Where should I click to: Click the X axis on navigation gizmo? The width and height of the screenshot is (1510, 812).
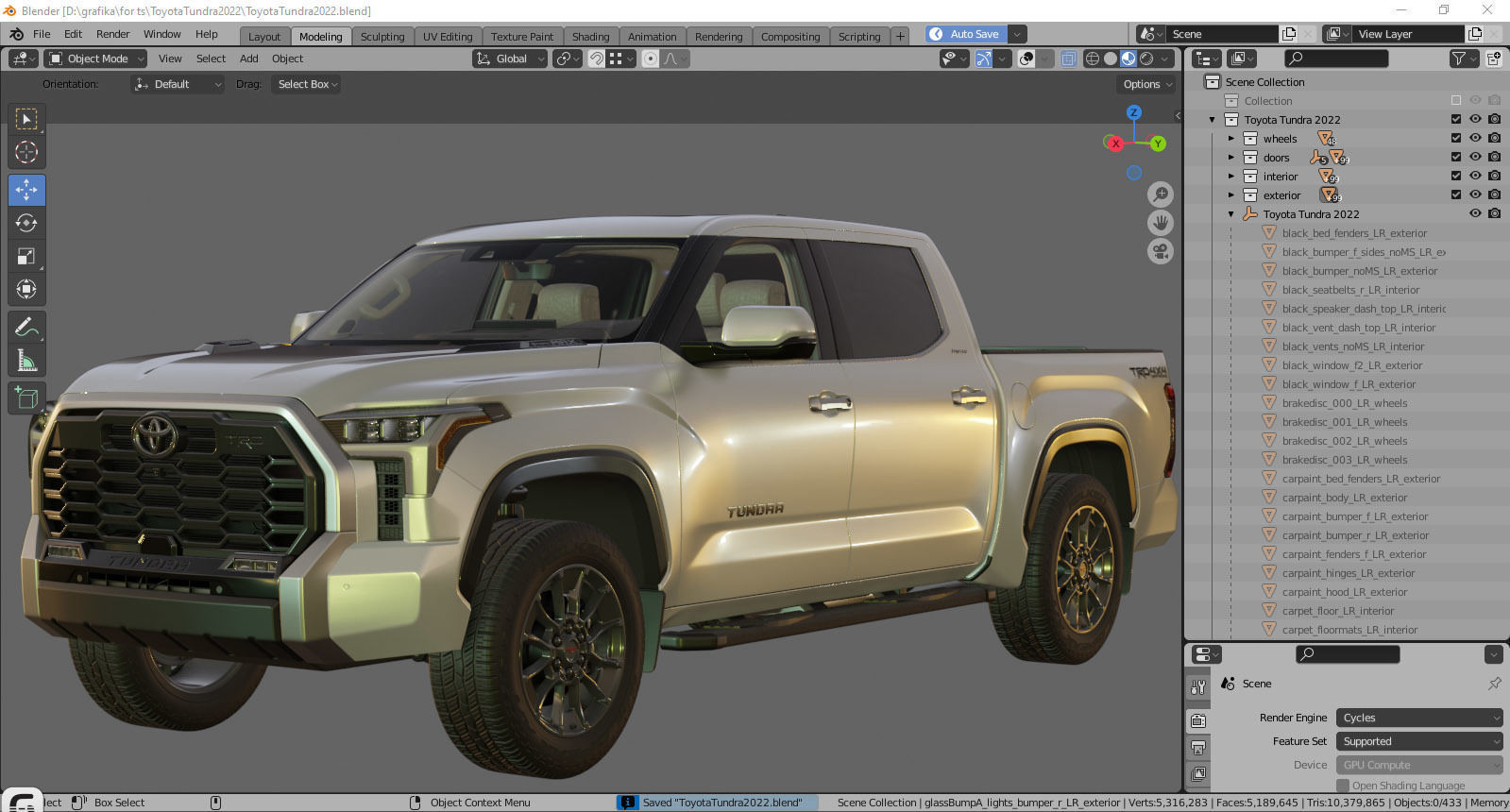(x=1115, y=144)
